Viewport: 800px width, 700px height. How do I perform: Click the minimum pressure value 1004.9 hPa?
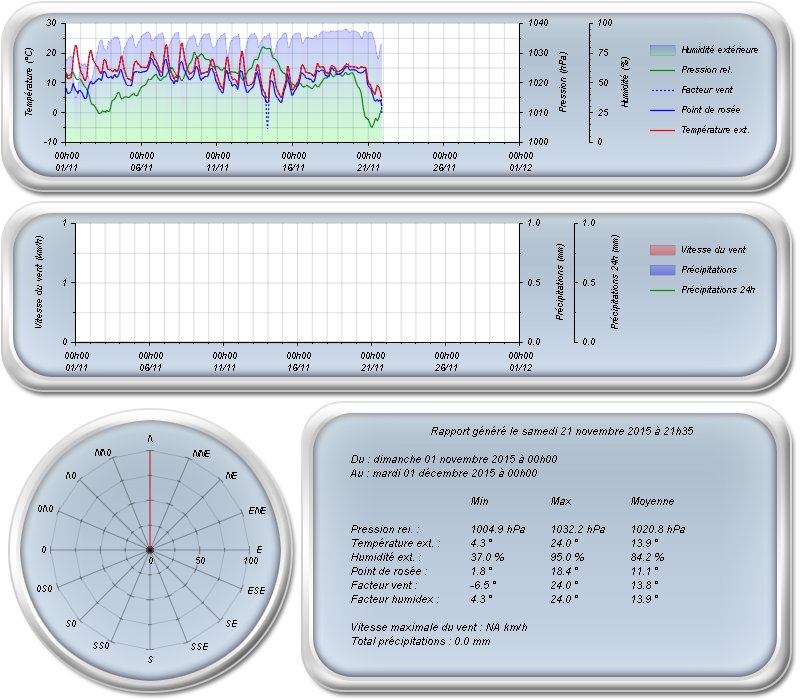(497, 529)
